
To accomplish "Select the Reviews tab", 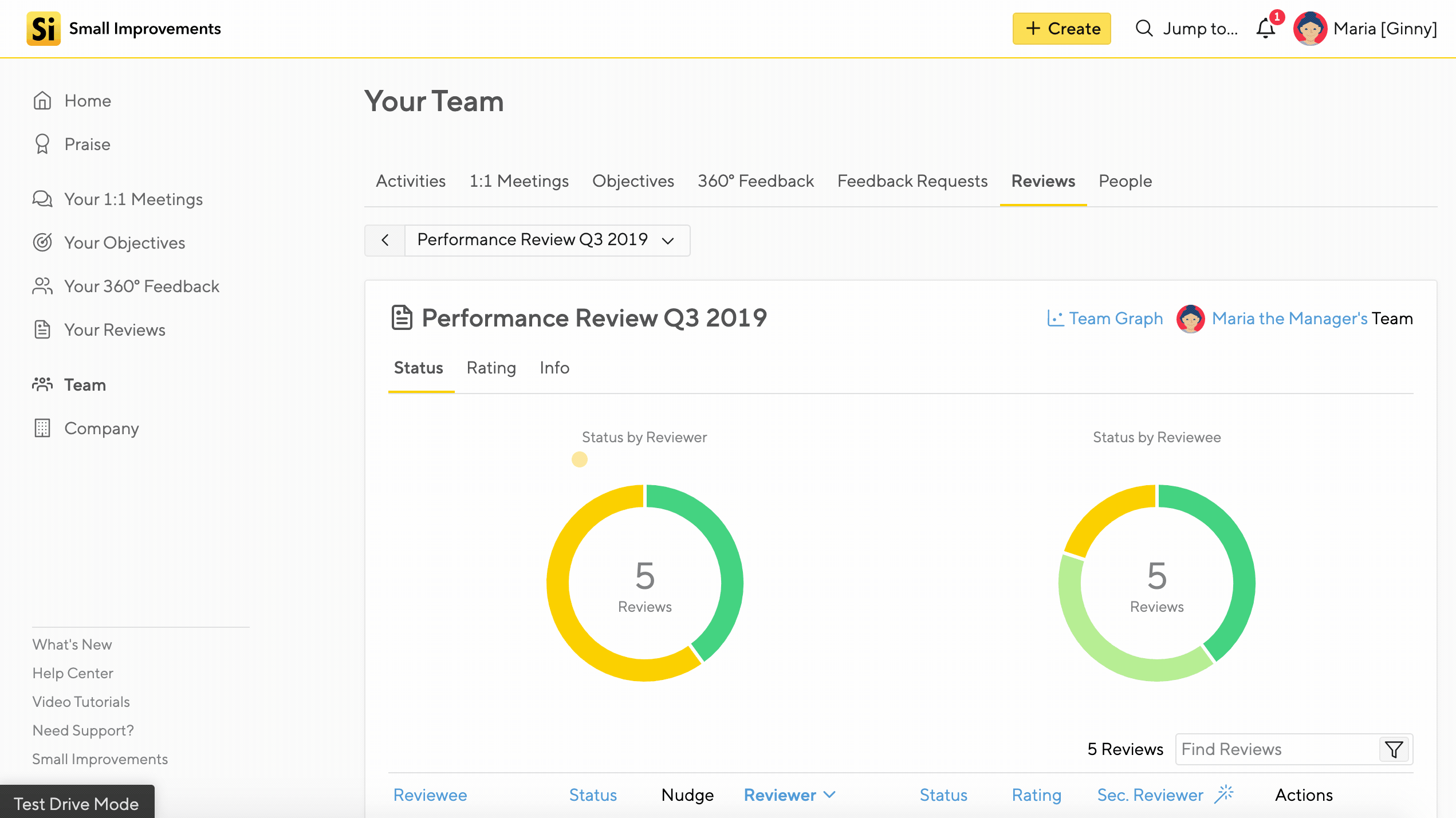I will (1043, 181).
